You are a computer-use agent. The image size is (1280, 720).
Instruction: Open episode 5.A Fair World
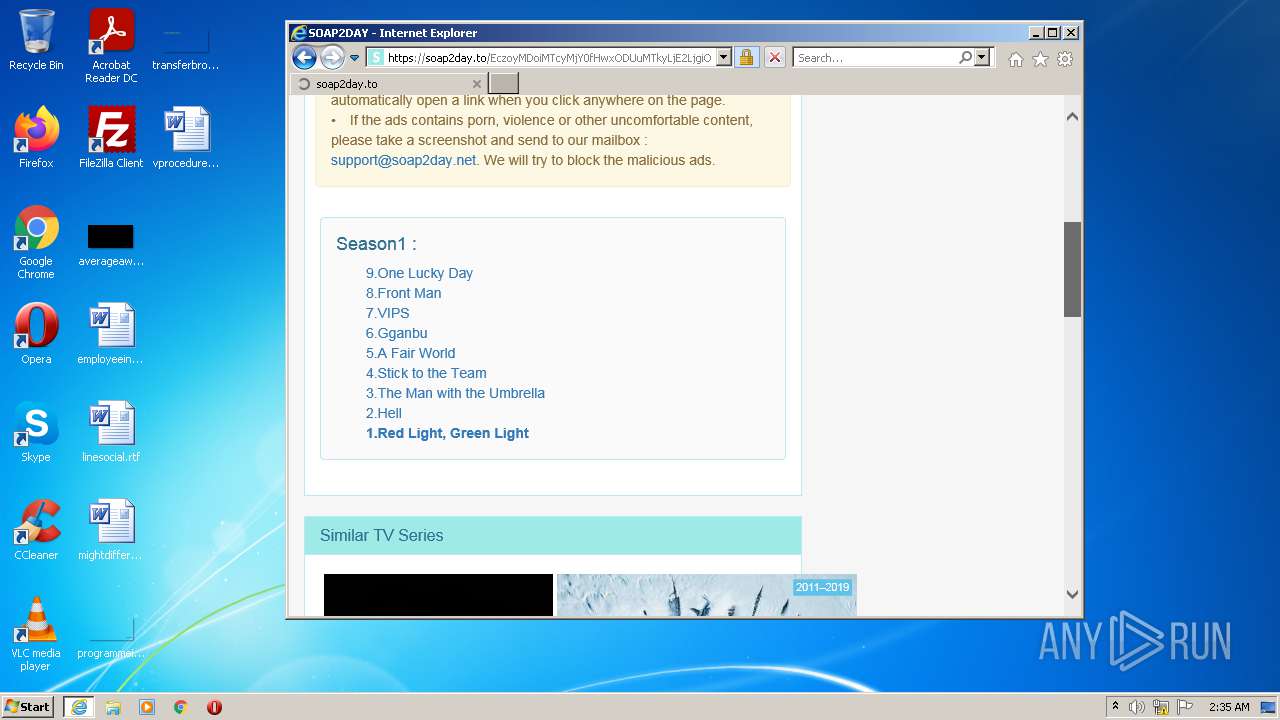[x=410, y=353]
